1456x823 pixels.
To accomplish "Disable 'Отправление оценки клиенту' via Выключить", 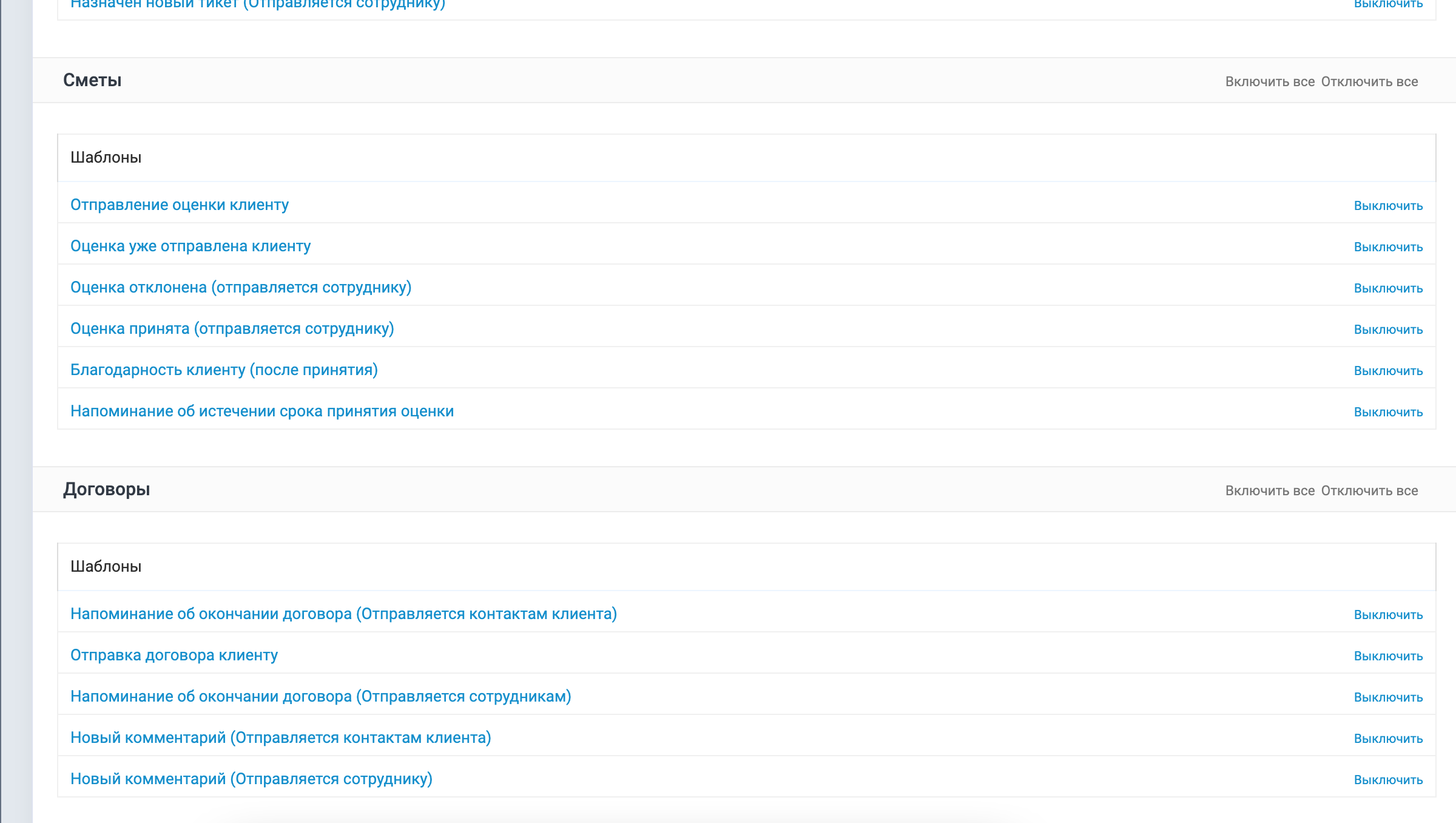I will pyautogui.click(x=1388, y=206).
